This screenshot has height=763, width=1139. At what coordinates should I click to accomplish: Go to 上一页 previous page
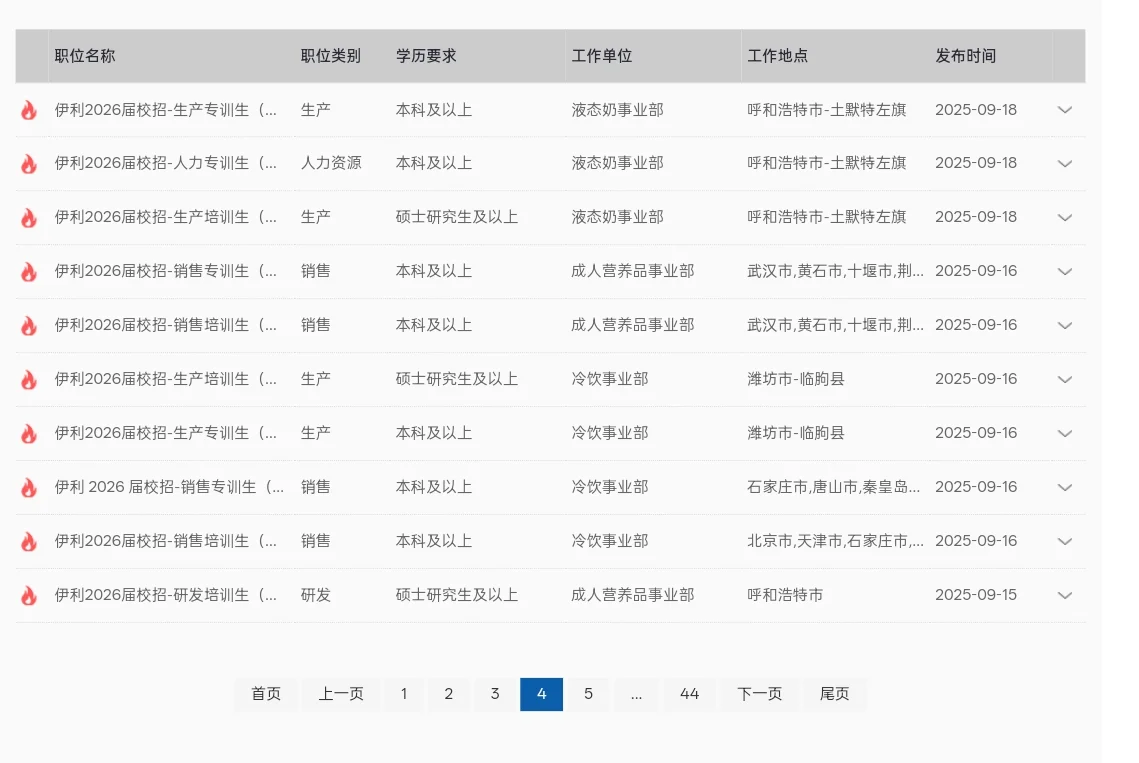(341, 694)
